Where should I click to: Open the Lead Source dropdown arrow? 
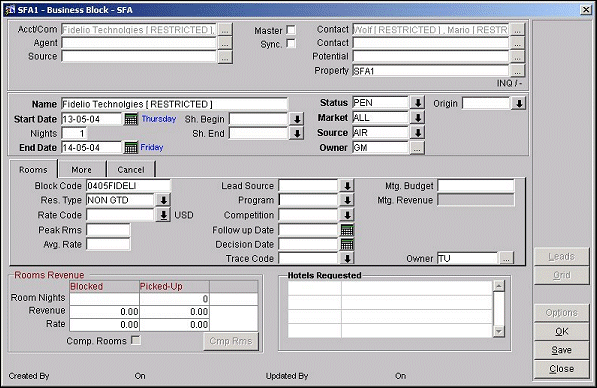click(x=347, y=186)
